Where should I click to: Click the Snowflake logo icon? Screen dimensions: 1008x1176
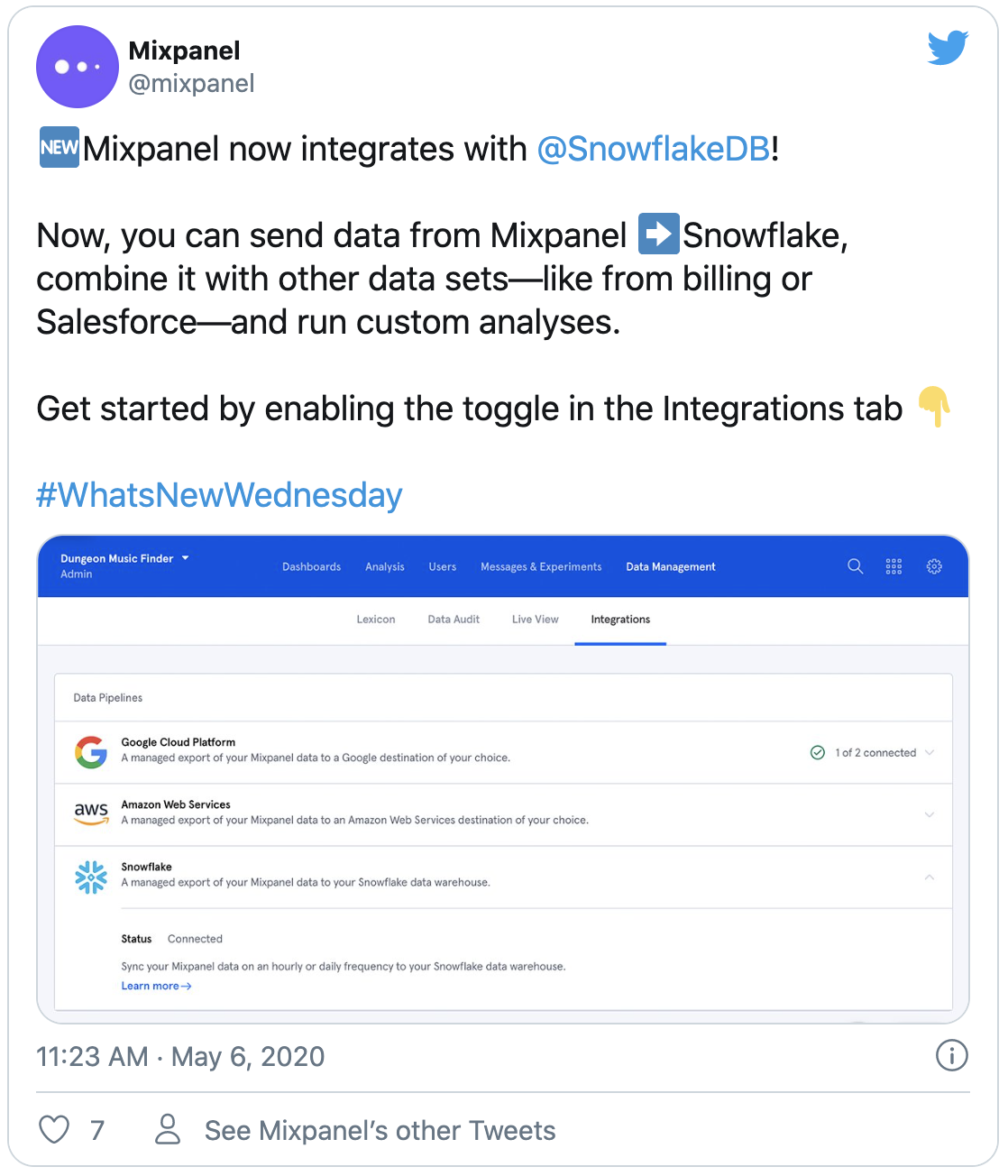click(91, 877)
